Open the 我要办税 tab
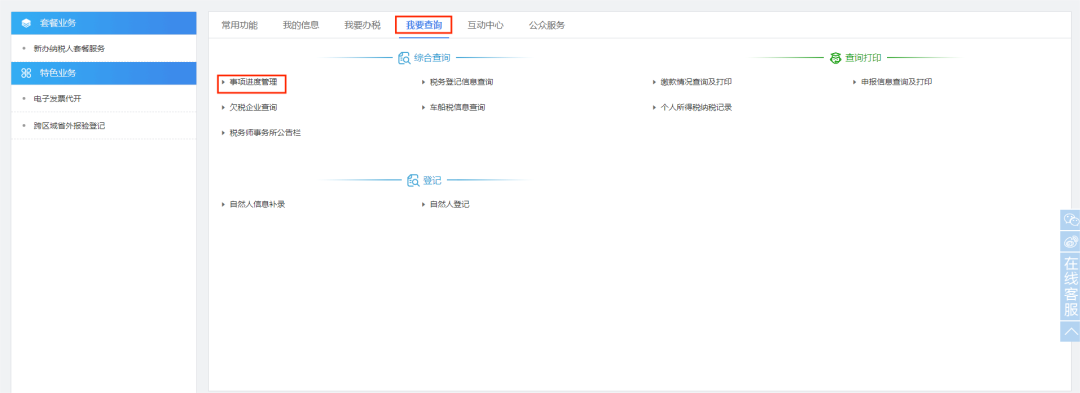1080x393 pixels. pyautogui.click(x=362, y=25)
